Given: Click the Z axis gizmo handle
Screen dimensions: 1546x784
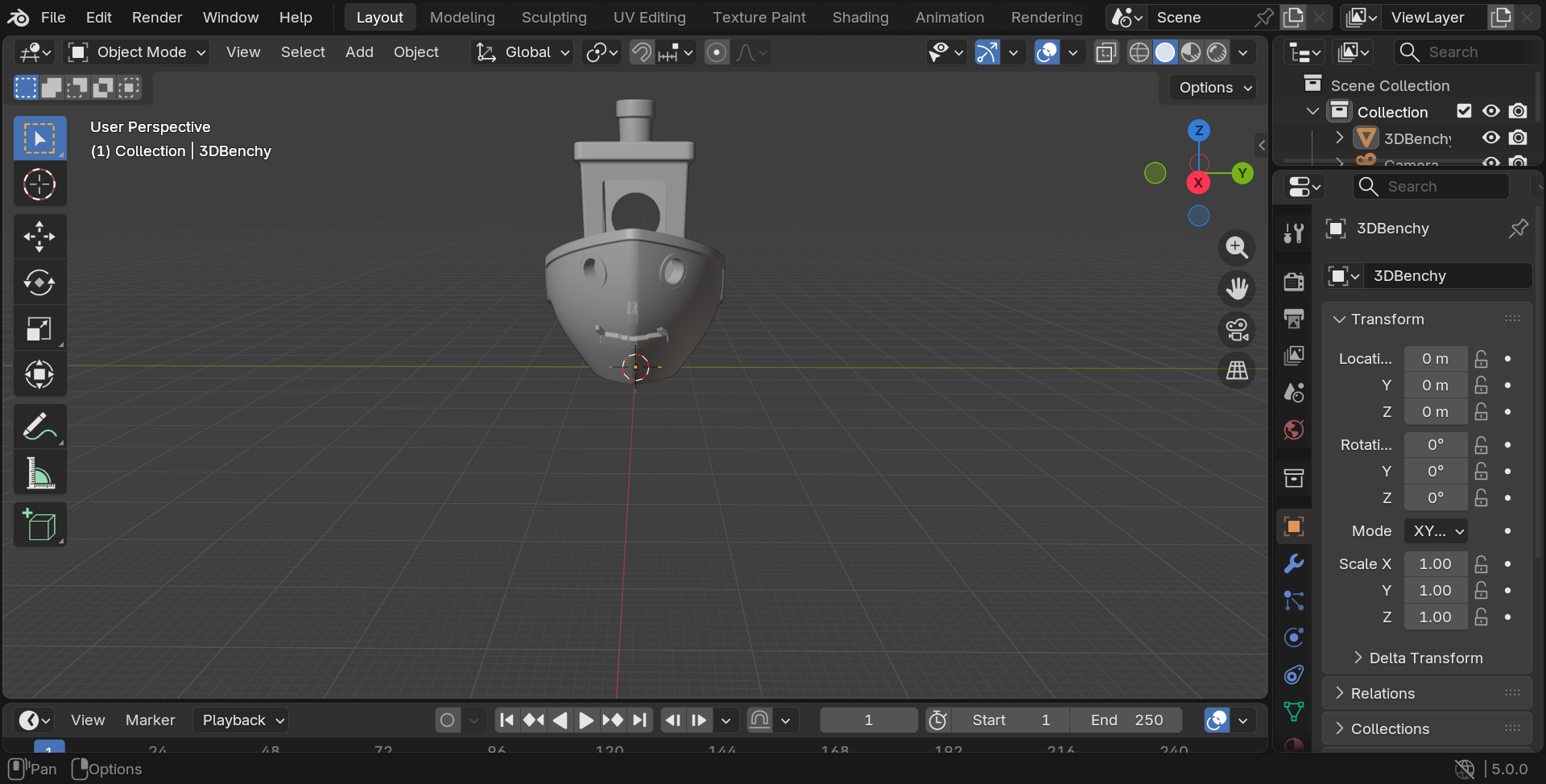Looking at the screenshot, I should tap(1199, 130).
